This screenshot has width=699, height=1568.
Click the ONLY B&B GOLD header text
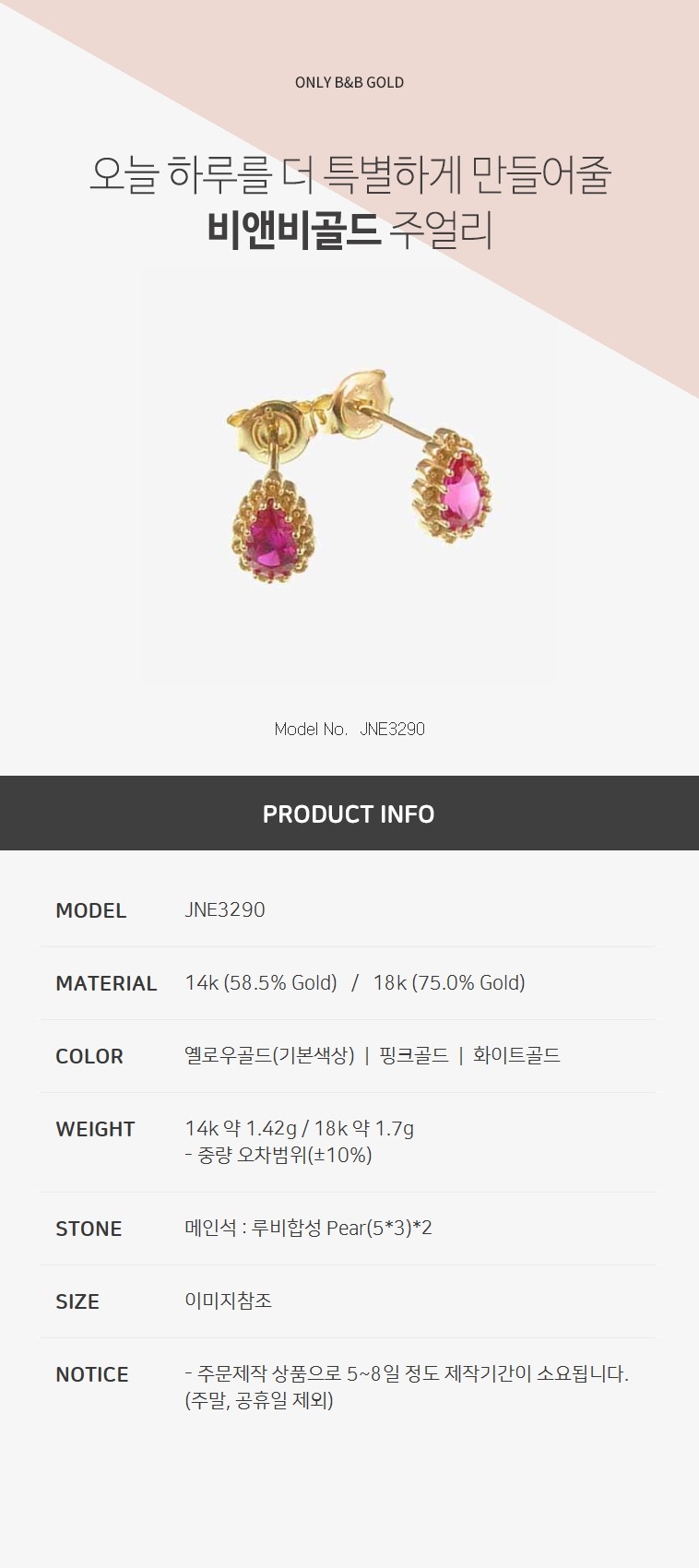pyautogui.click(x=349, y=82)
